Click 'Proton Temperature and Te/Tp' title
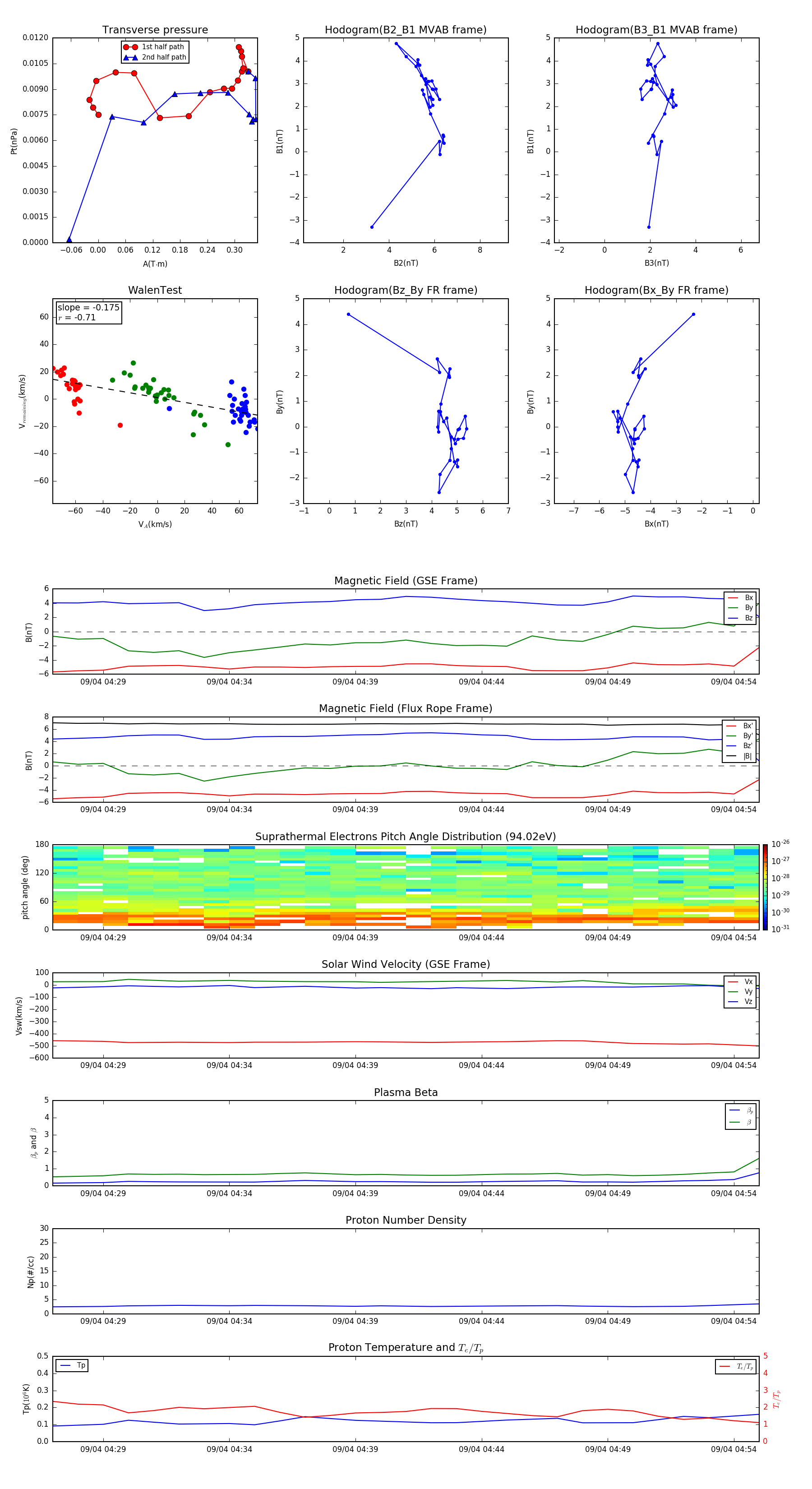 [406, 1348]
